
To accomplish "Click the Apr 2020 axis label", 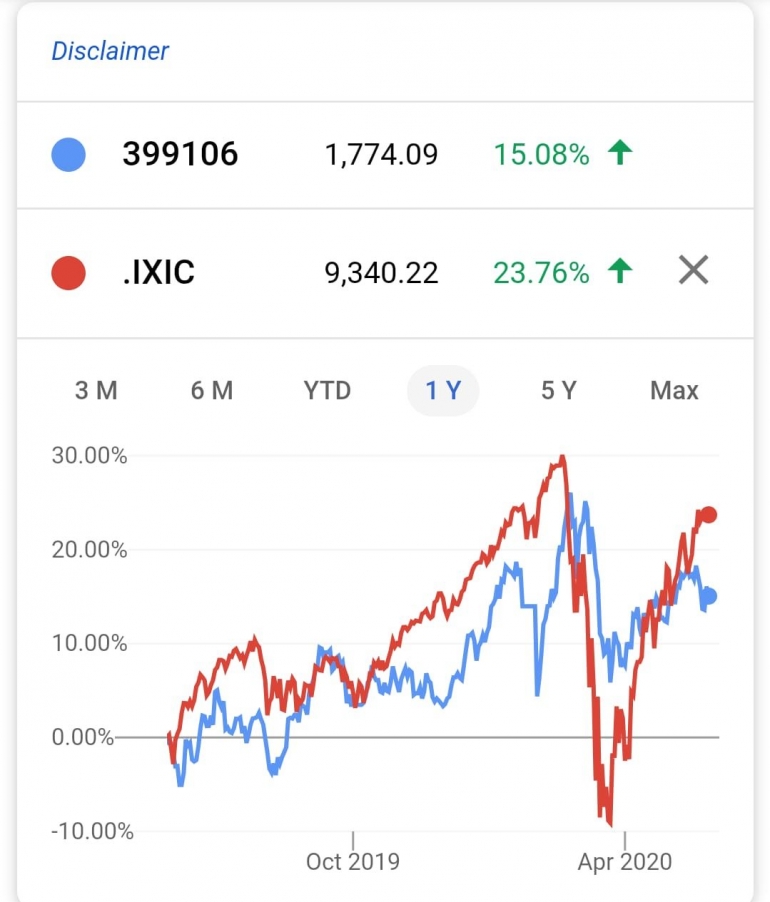I will click(x=624, y=861).
